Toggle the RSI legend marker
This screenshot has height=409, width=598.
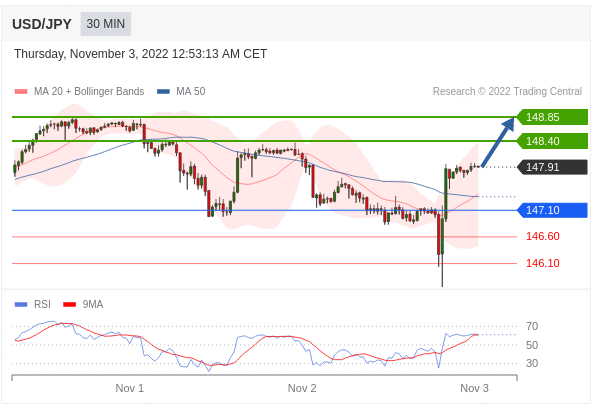pyautogui.click(x=21, y=304)
